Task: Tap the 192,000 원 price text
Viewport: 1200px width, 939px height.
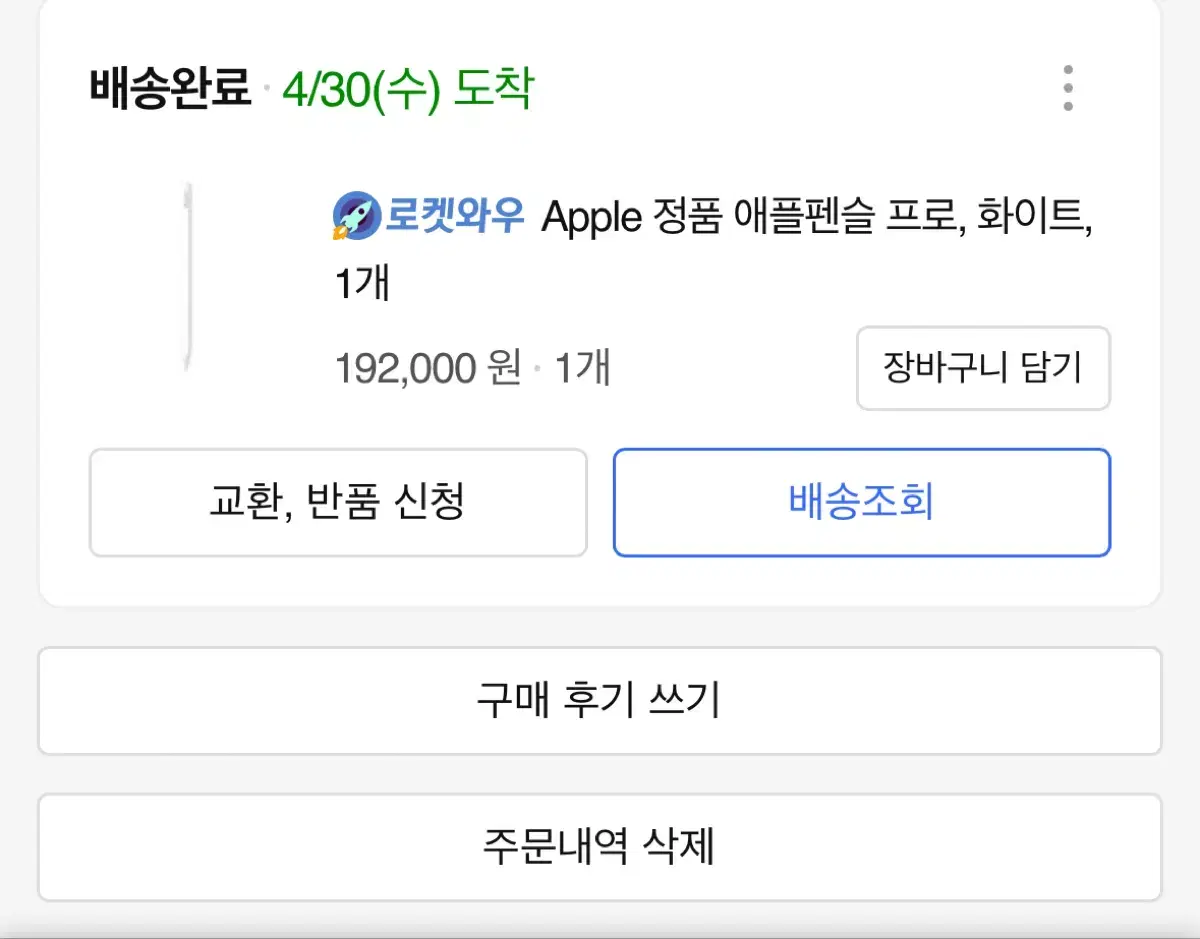Action: click(x=428, y=369)
